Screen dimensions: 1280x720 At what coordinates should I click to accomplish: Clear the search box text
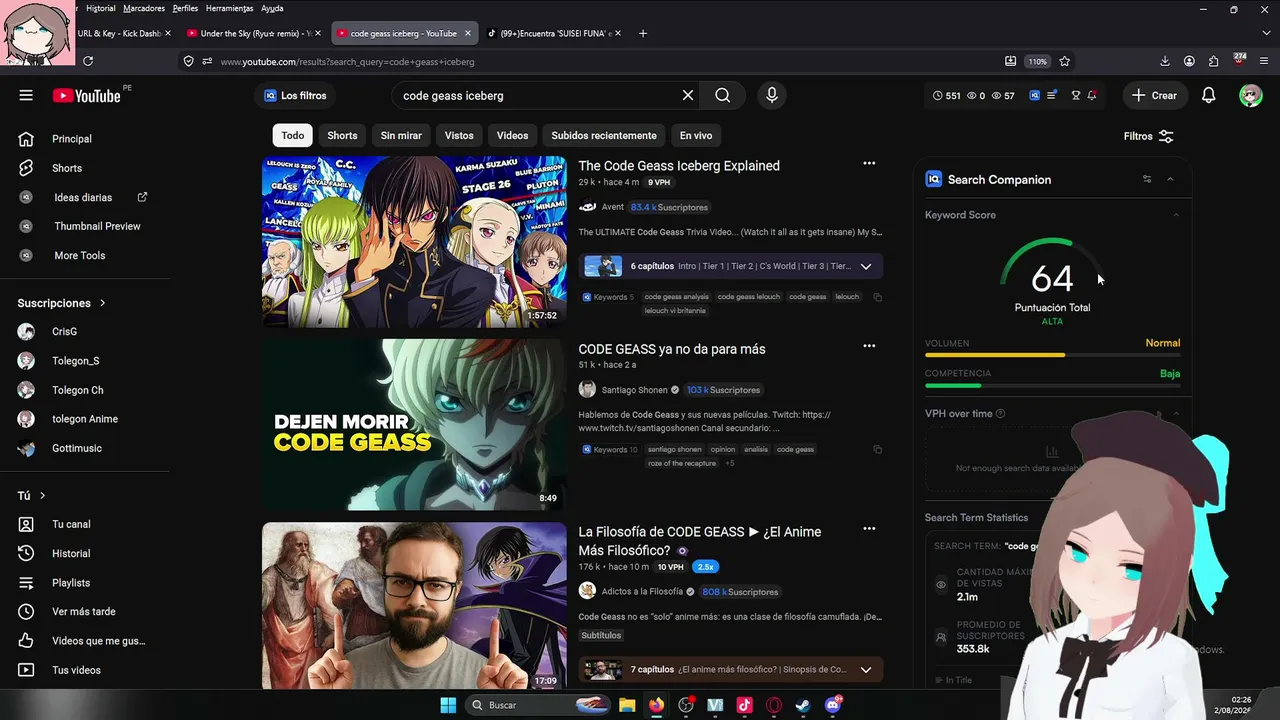point(688,96)
